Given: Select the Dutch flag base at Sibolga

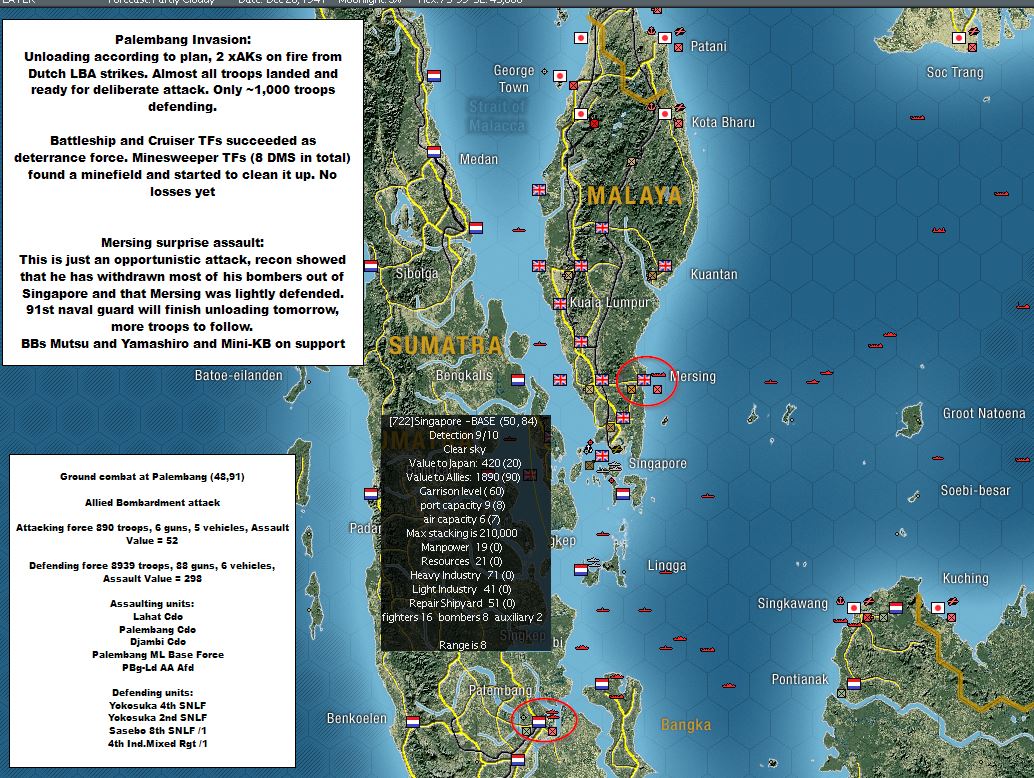Looking at the screenshot, I should pyautogui.click(x=371, y=266).
